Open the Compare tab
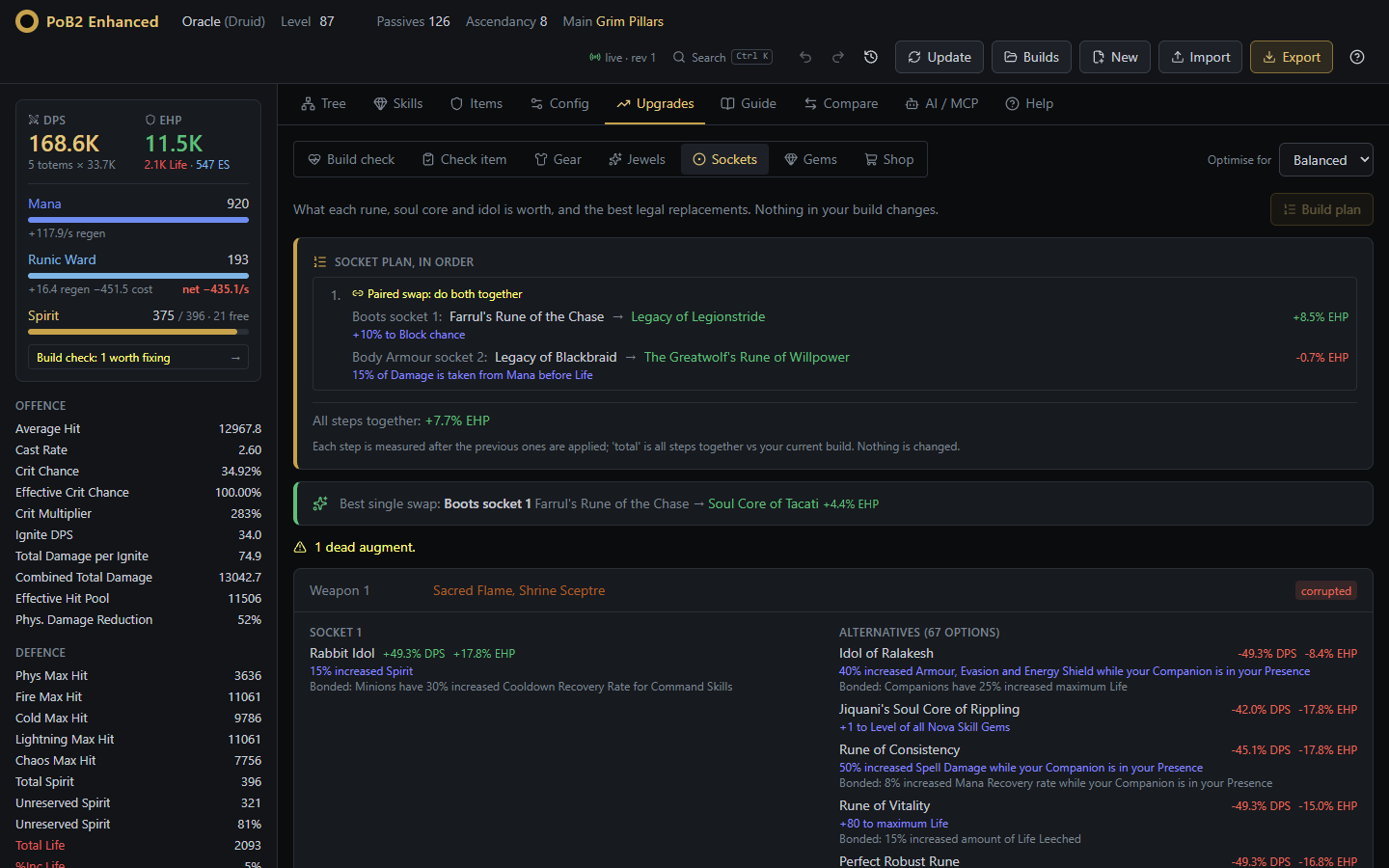The height and width of the screenshot is (868, 1389). coord(841,103)
